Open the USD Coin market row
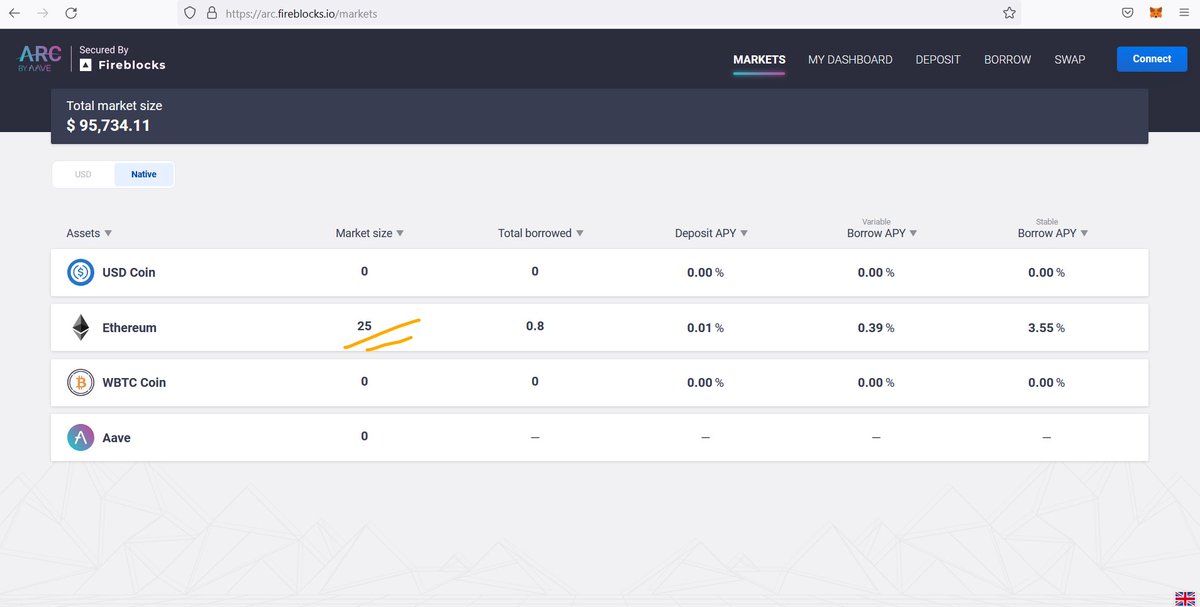Viewport: 1200px width, 607px height. 600,272
